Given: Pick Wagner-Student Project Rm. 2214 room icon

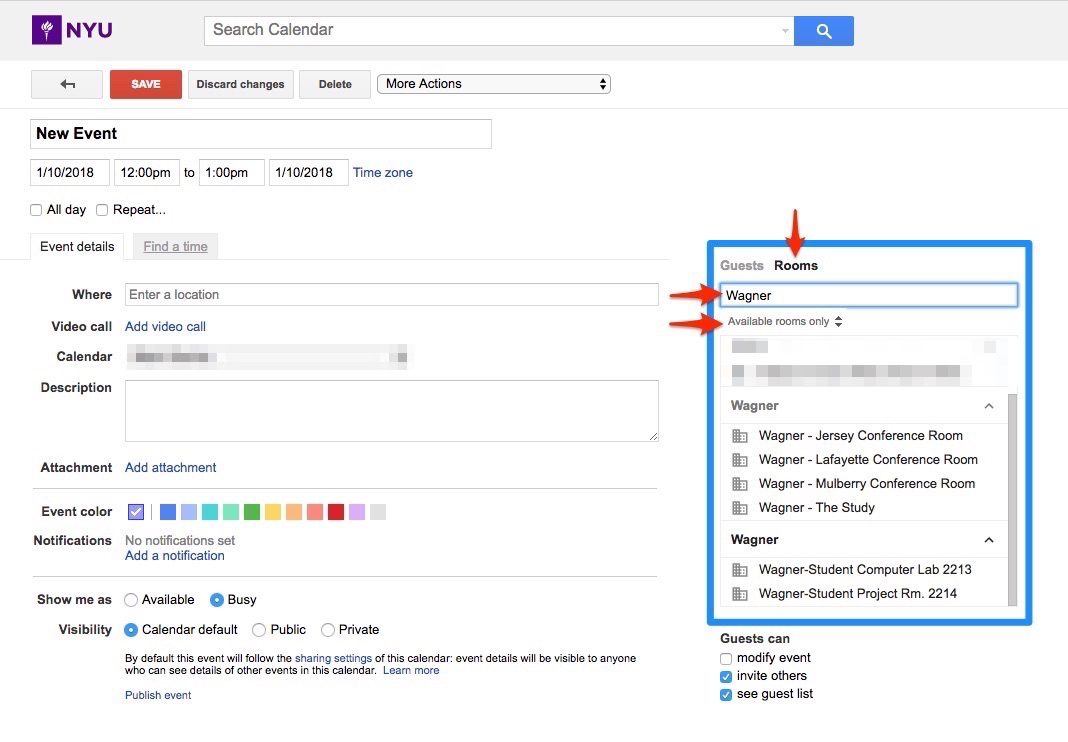Looking at the screenshot, I should [740, 594].
